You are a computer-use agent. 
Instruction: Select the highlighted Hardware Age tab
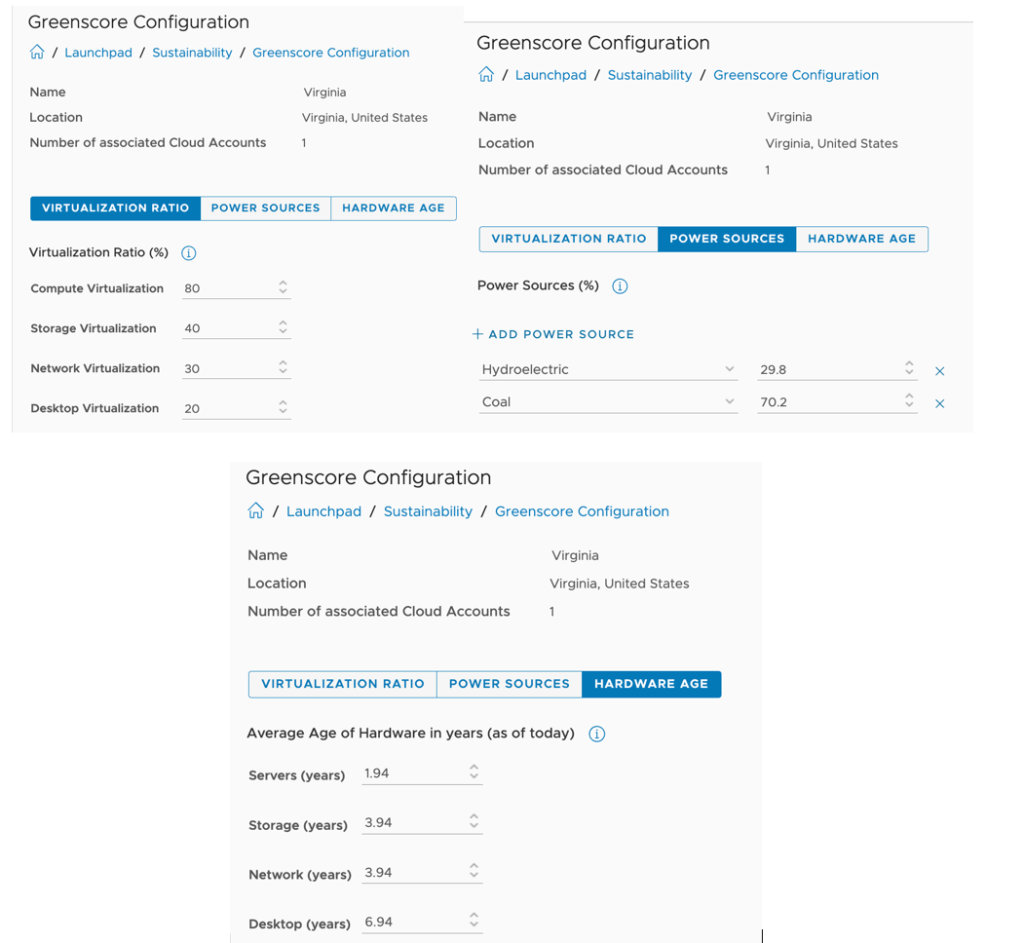pyautogui.click(x=651, y=684)
